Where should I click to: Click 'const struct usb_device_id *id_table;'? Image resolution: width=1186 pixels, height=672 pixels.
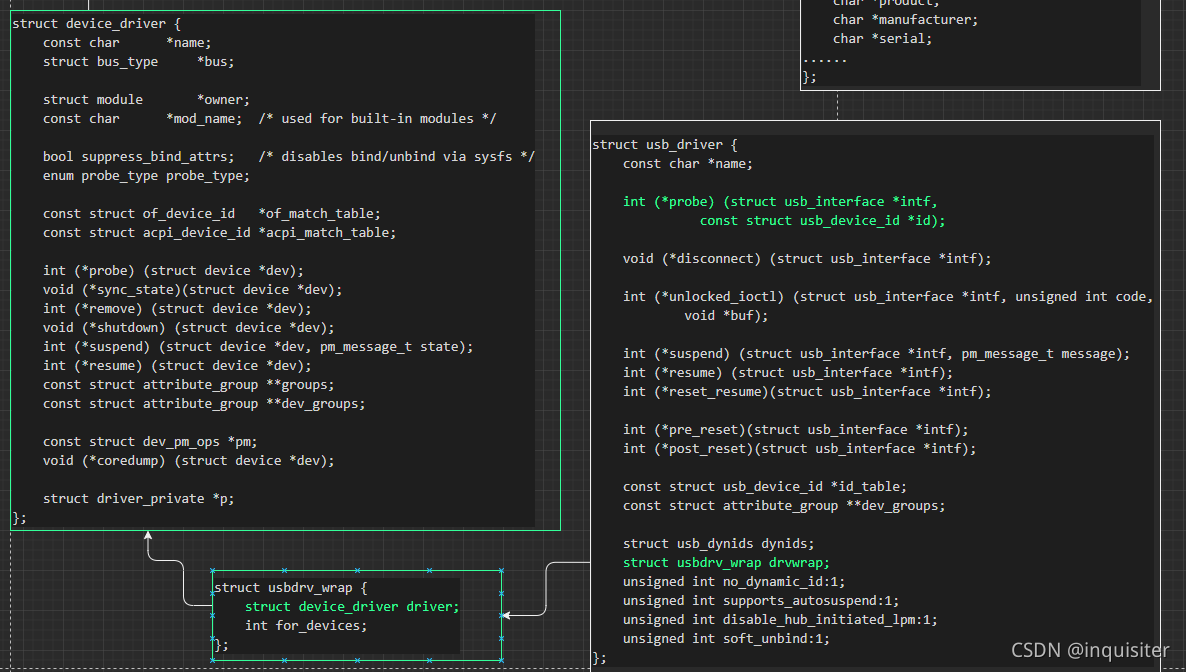tap(765, 487)
